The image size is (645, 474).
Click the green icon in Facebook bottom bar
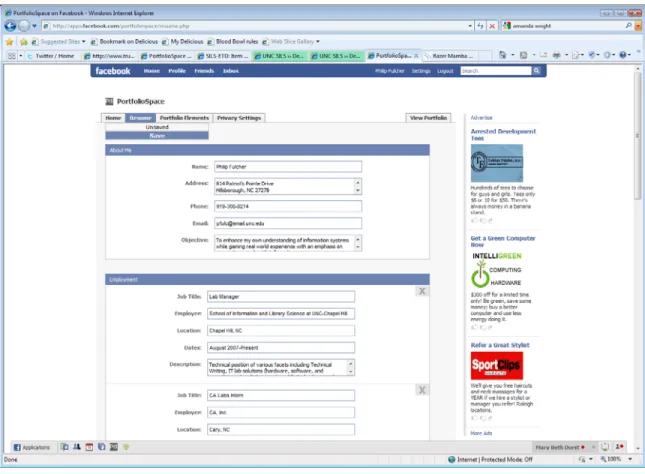[x=126, y=447]
